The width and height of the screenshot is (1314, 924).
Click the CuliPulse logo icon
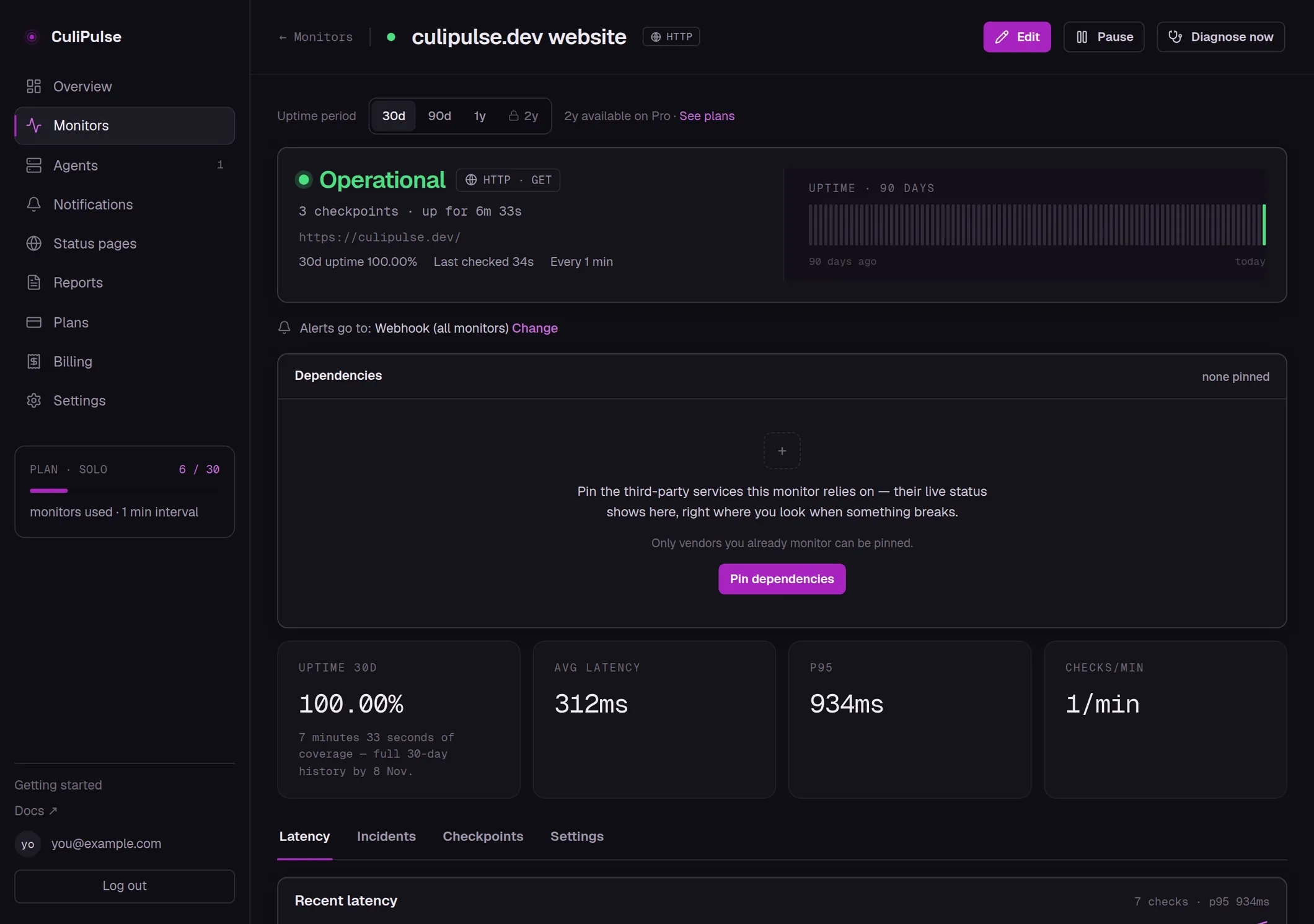click(32, 37)
